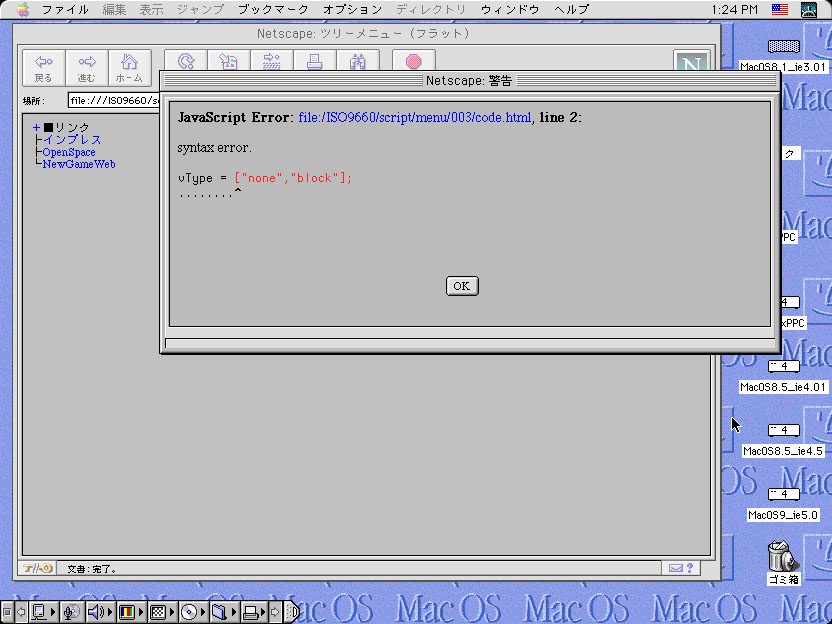Open the ブックマーク menu
The height and width of the screenshot is (624, 832).
273,10
